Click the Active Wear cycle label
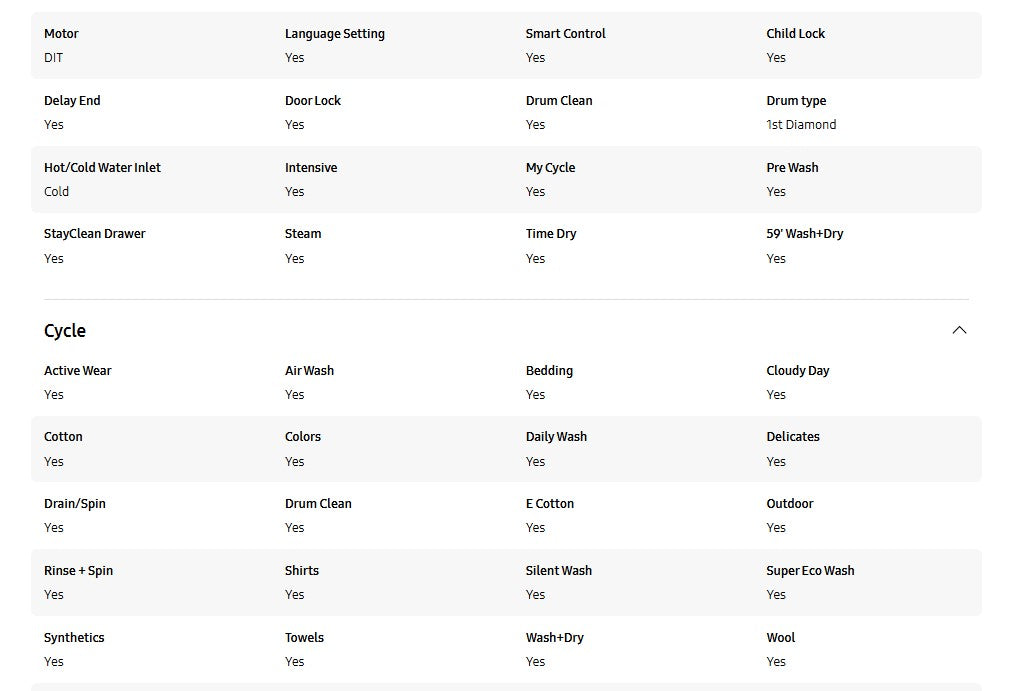The image size is (1010, 691). tap(77, 371)
